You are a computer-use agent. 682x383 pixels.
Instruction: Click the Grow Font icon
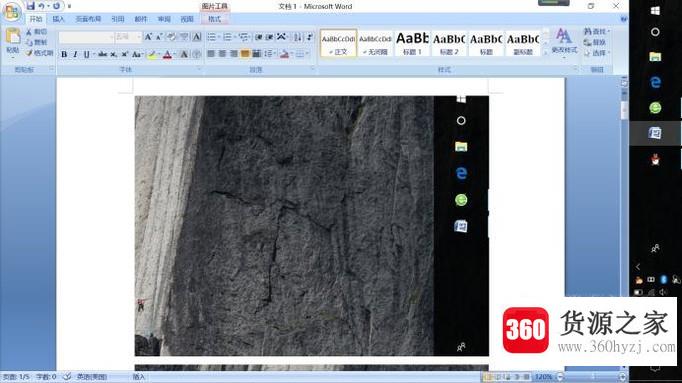pyautogui.click(x=148, y=37)
